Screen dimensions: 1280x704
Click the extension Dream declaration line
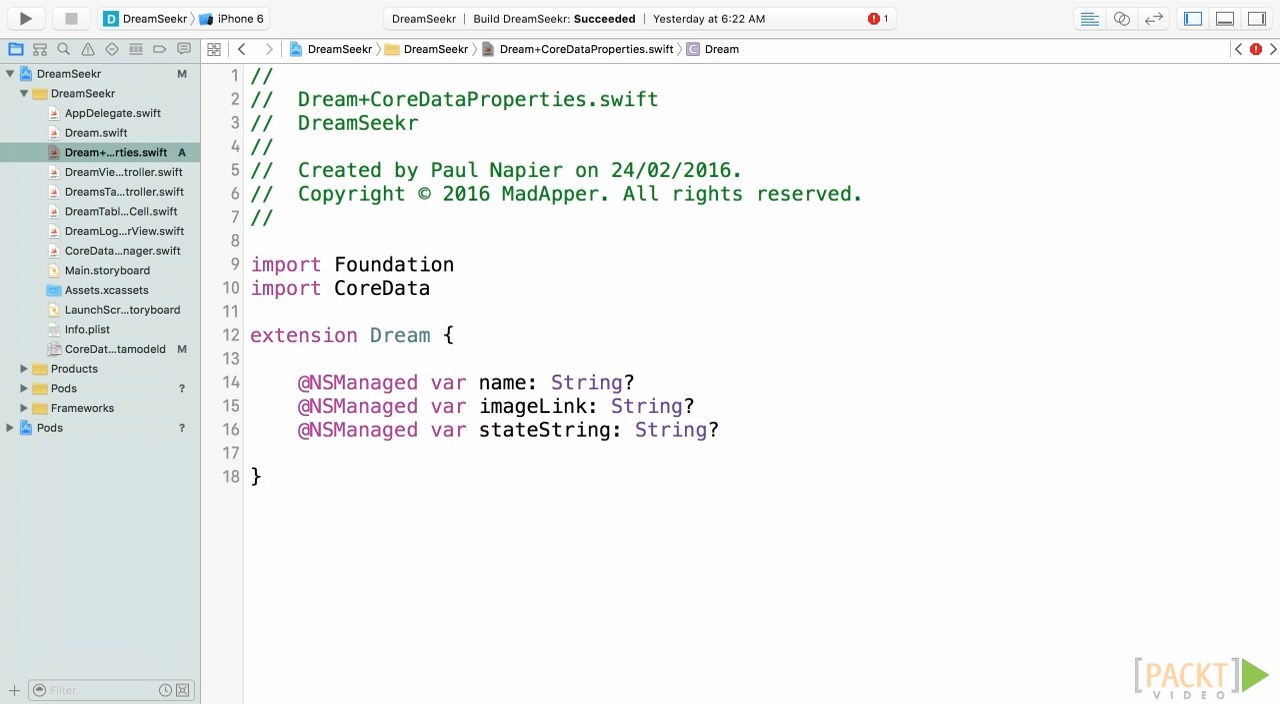352,335
